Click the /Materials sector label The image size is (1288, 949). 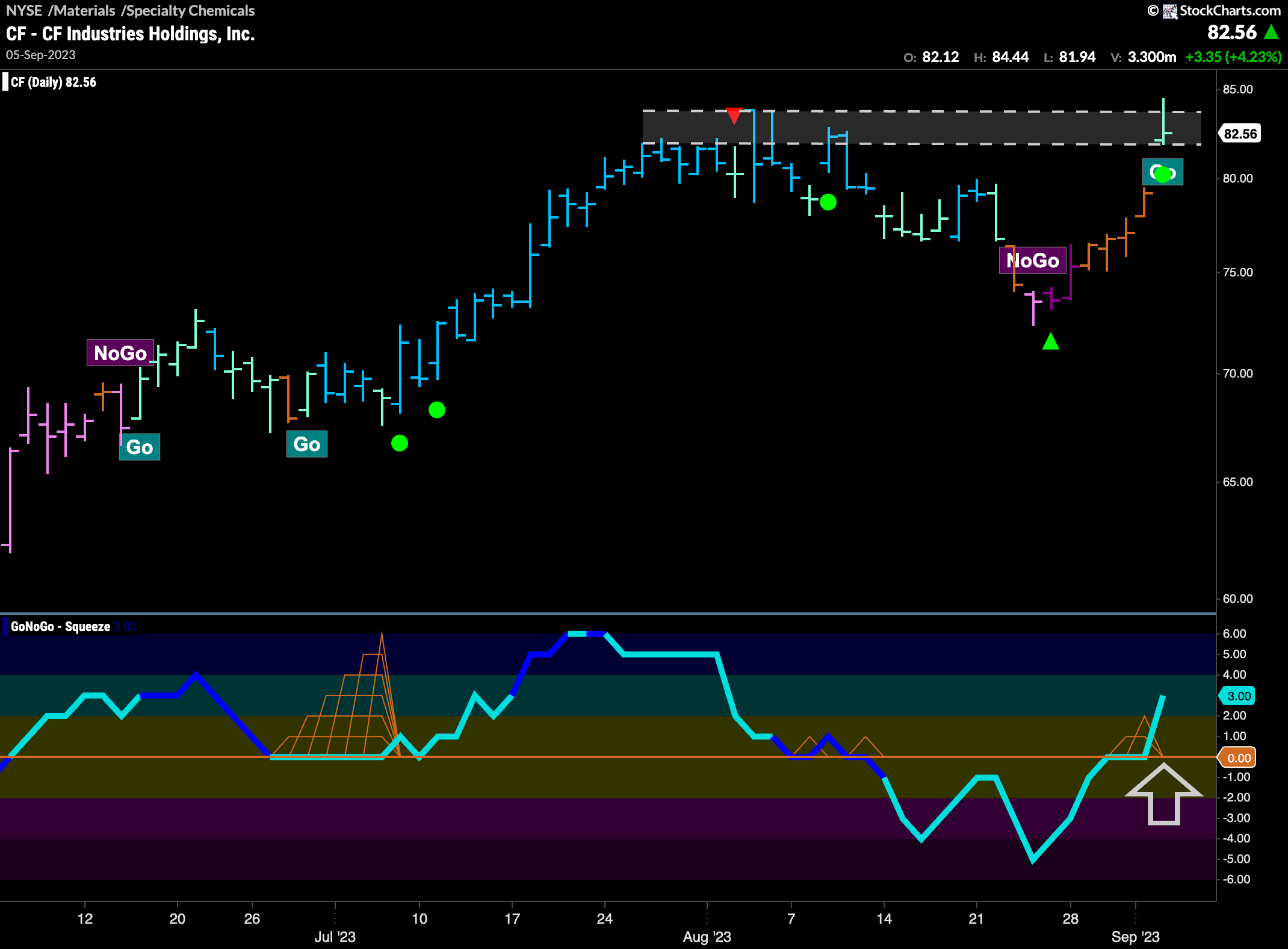point(82,10)
